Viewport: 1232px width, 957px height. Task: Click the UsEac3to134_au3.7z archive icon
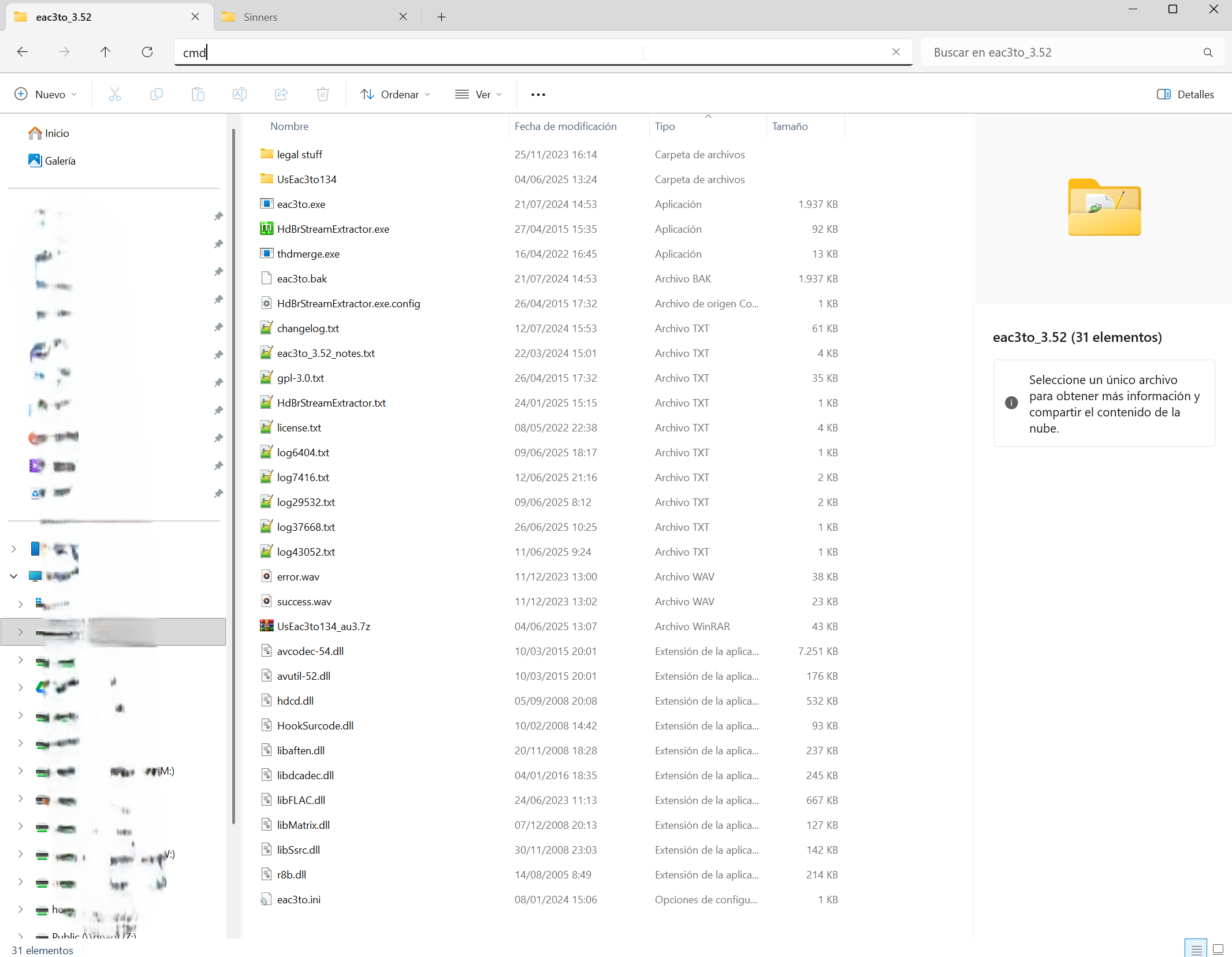pos(266,626)
